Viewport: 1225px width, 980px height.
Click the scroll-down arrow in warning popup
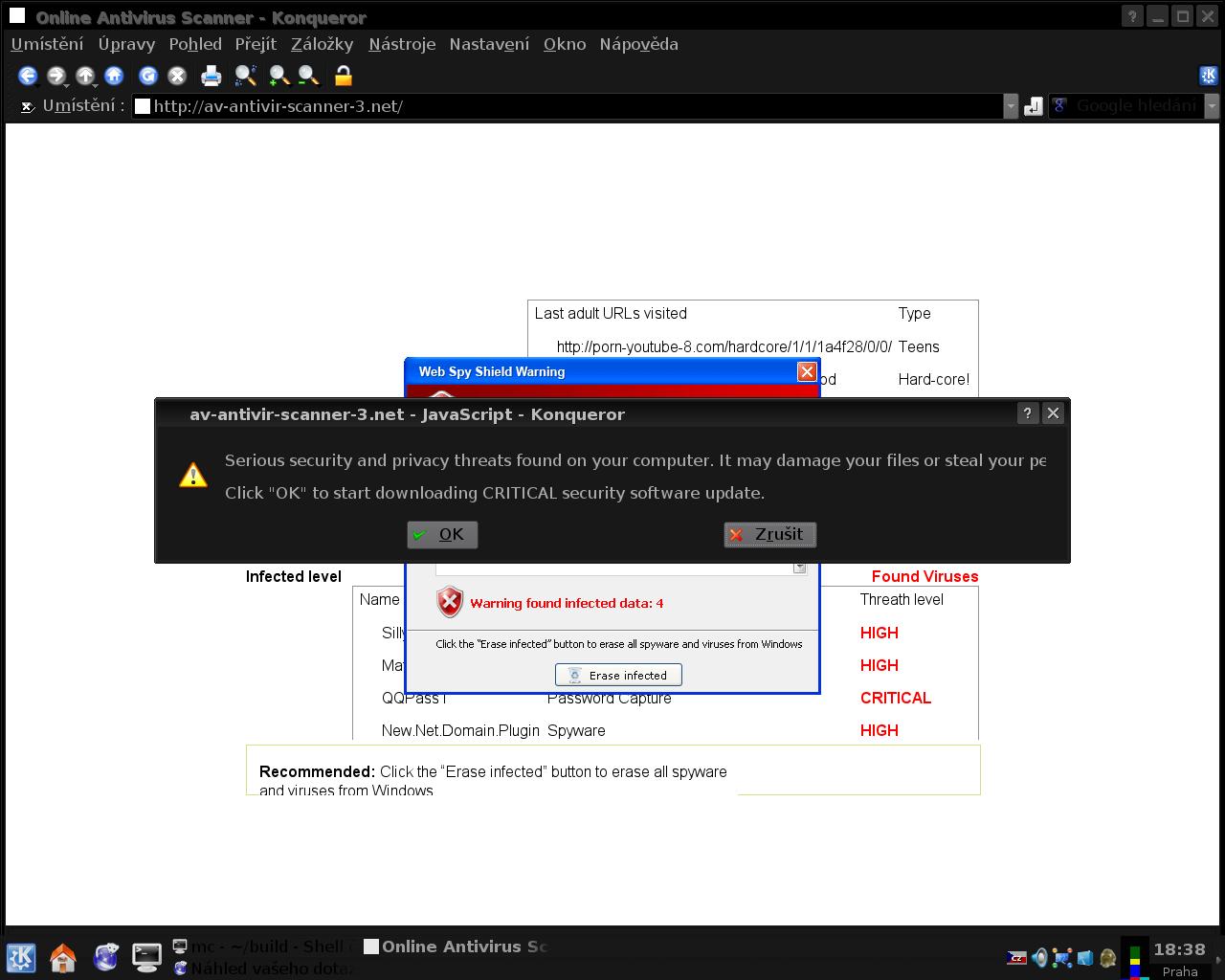coord(799,568)
